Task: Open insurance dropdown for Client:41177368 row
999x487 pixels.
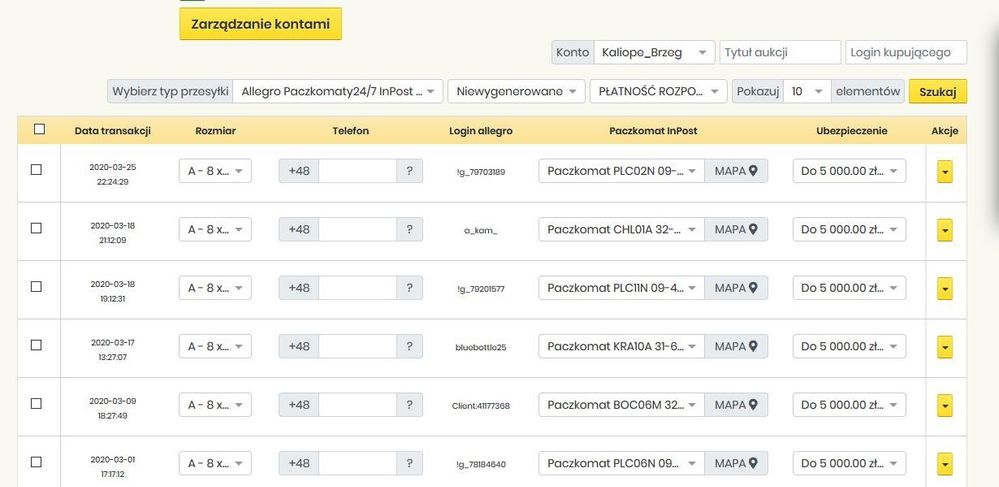Action: click(x=849, y=405)
